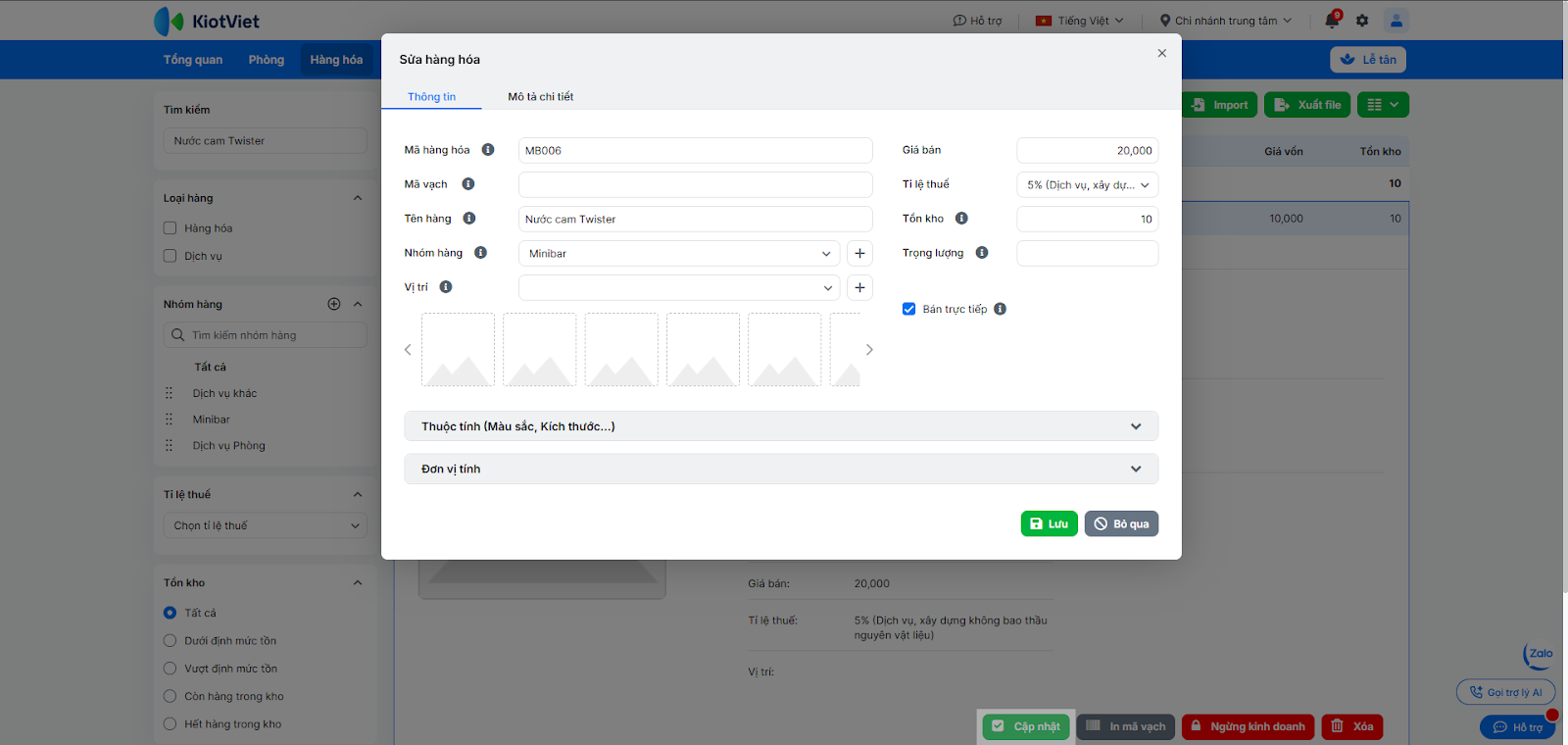
Task: Switch to the Mô tả chi tiết tab
Action: [541, 97]
